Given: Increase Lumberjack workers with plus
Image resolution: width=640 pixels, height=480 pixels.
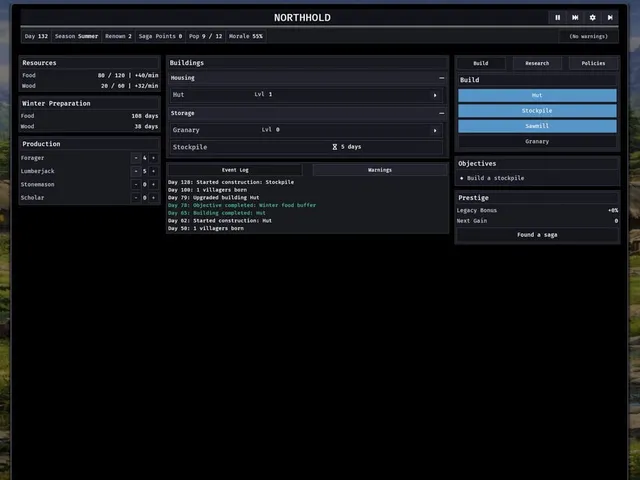Looking at the screenshot, I should click(153, 171).
